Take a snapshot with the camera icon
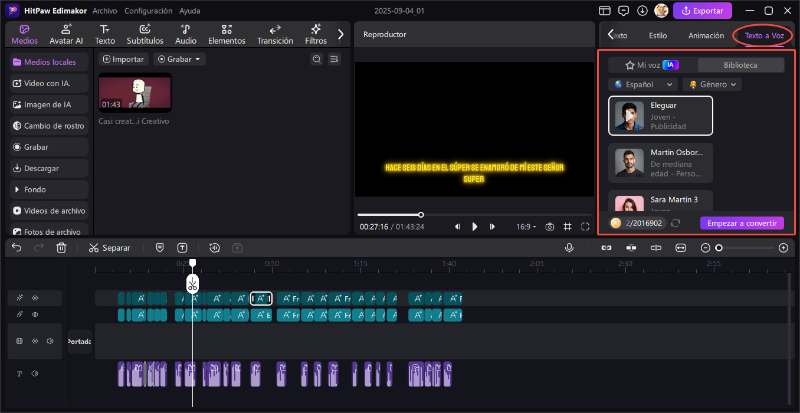The image size is (800, 413). pos(549,227)
